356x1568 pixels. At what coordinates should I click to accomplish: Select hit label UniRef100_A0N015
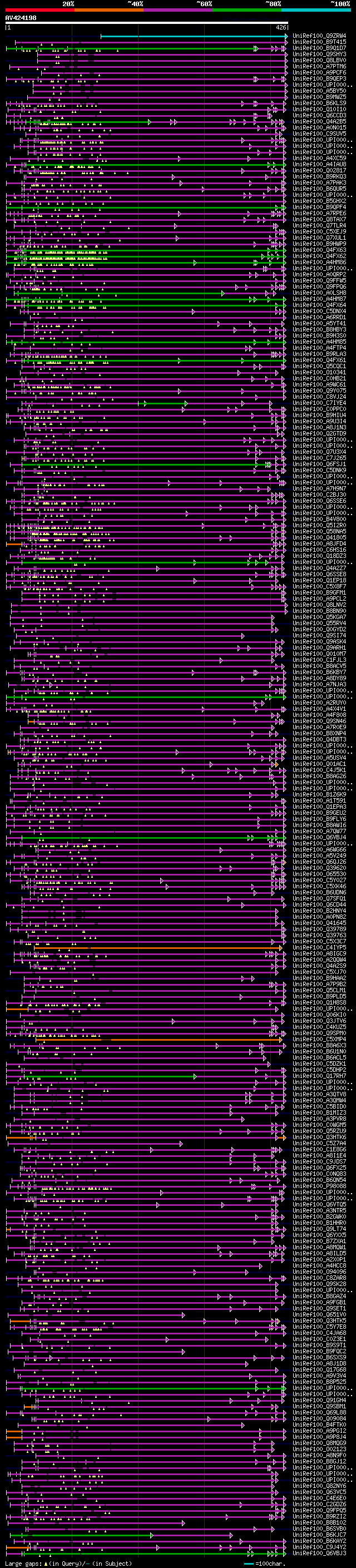319,128
